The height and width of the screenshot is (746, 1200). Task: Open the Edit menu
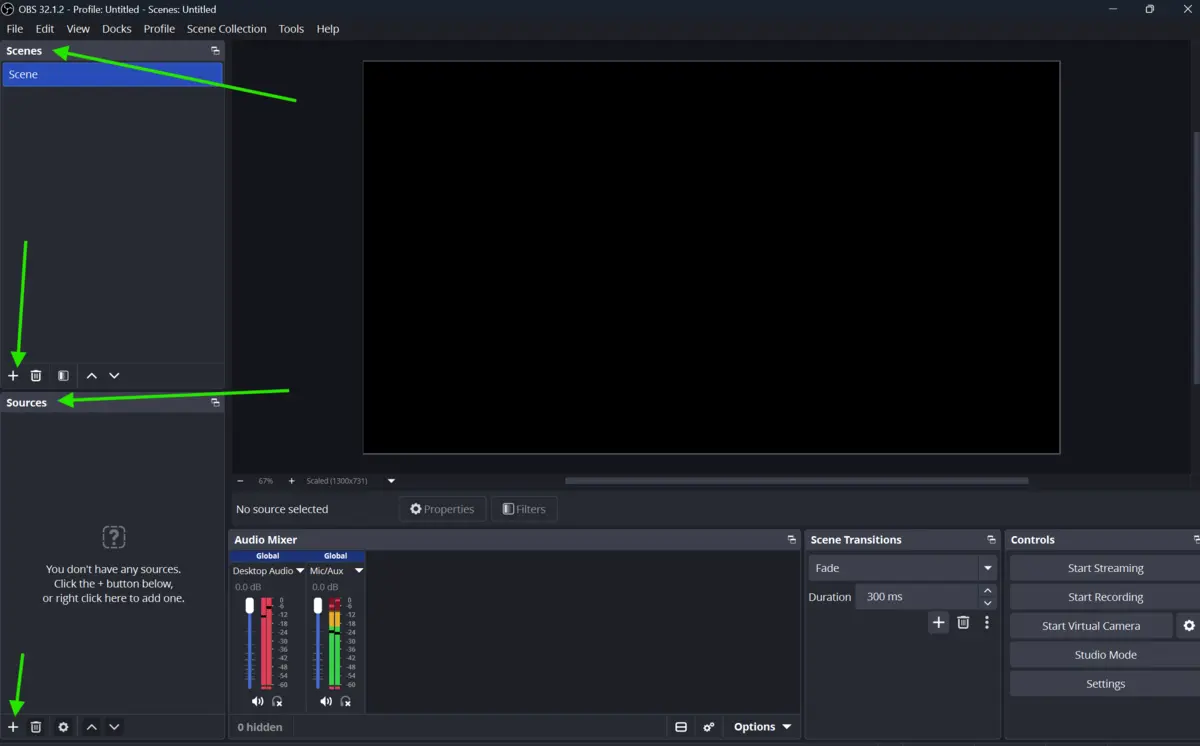tap(45, 29)
